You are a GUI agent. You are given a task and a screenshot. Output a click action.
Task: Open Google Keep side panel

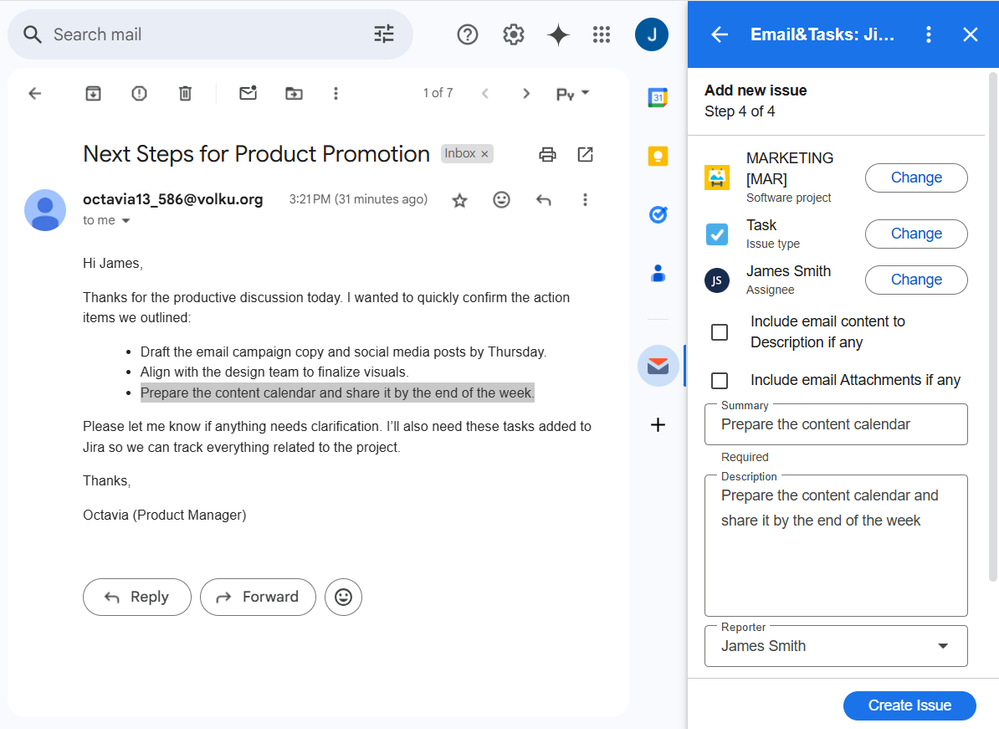(658, 156)
